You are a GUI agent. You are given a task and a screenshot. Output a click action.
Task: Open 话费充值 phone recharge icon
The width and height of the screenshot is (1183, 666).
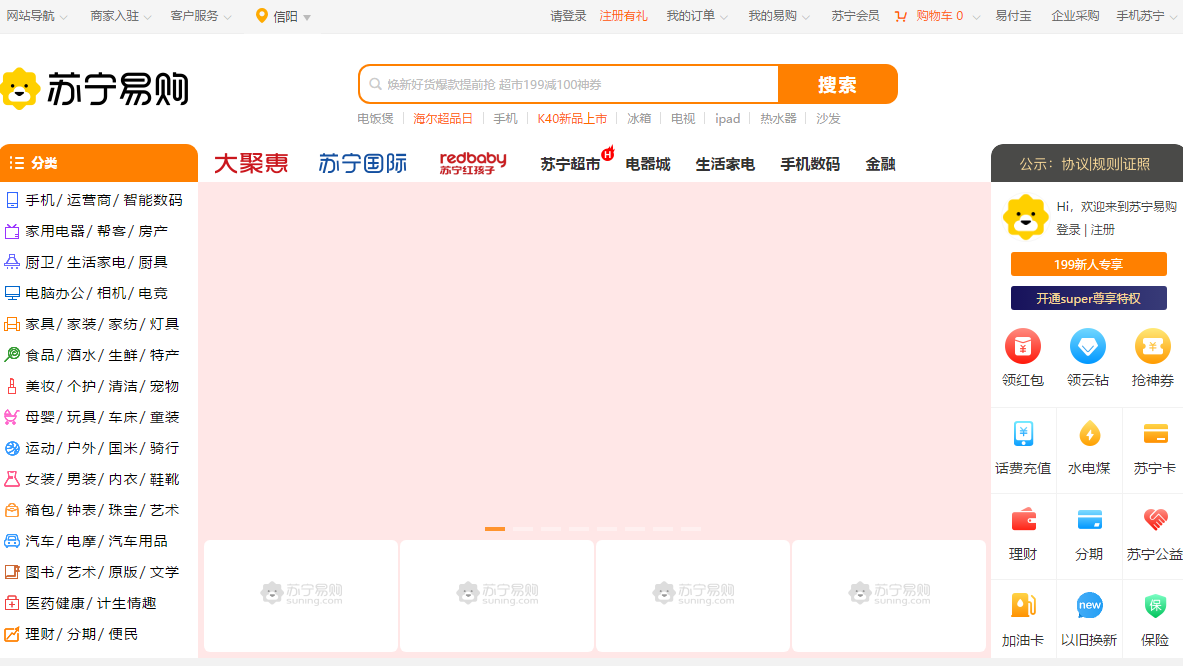coord(1023,434)
